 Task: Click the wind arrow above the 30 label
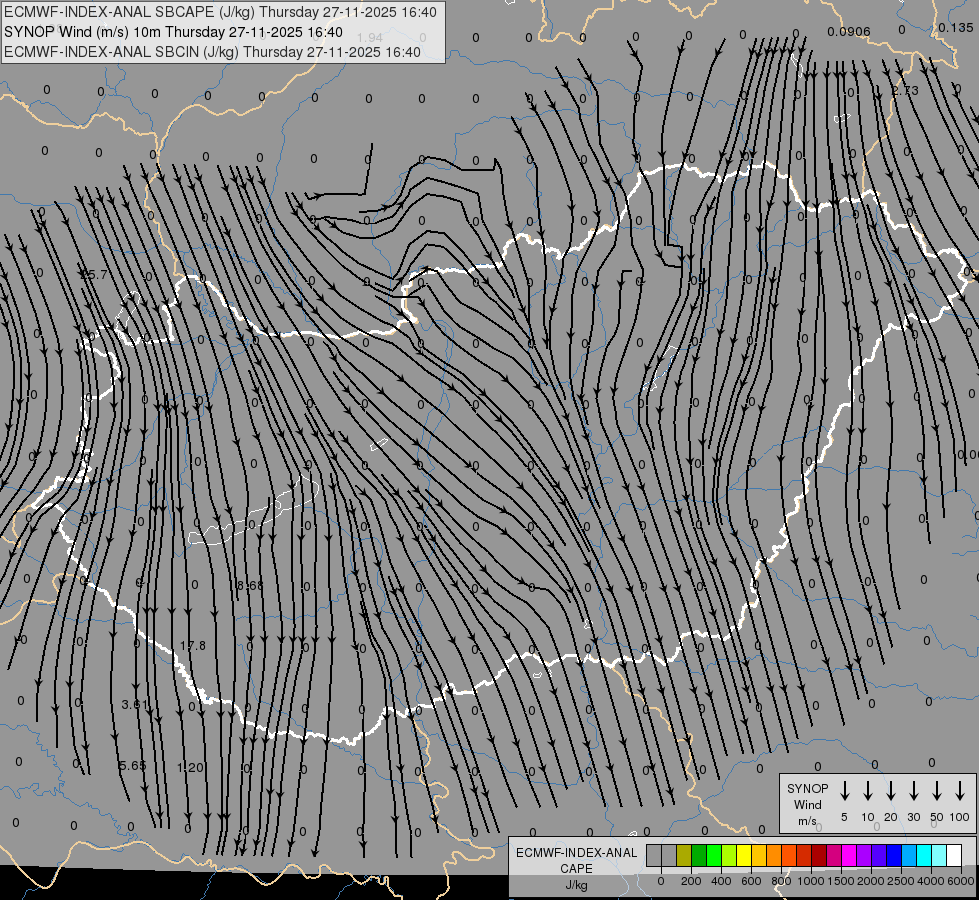coord(914,791)
